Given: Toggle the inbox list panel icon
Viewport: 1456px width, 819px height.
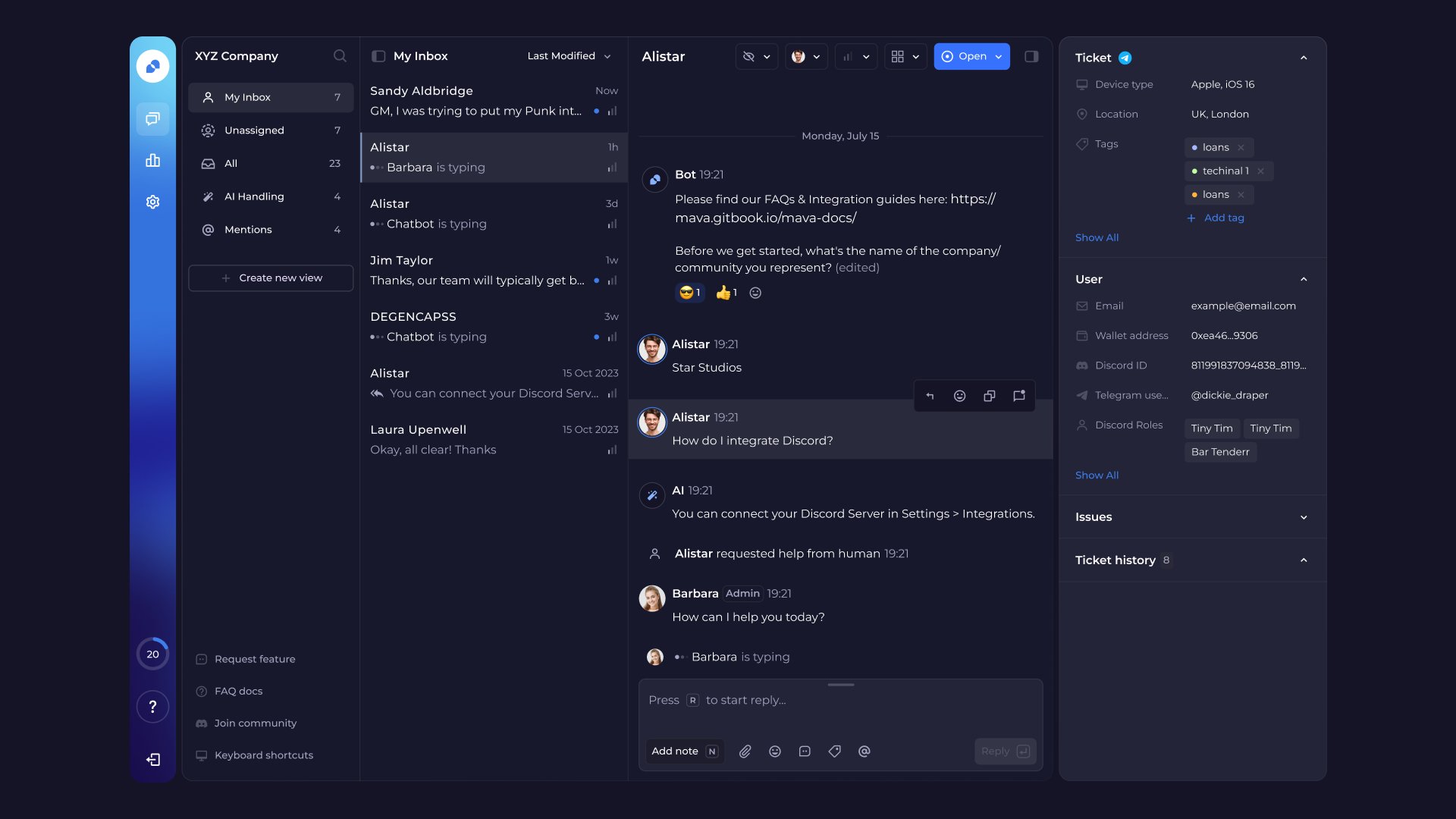Looking at the screenshot, I should (378, 56).
